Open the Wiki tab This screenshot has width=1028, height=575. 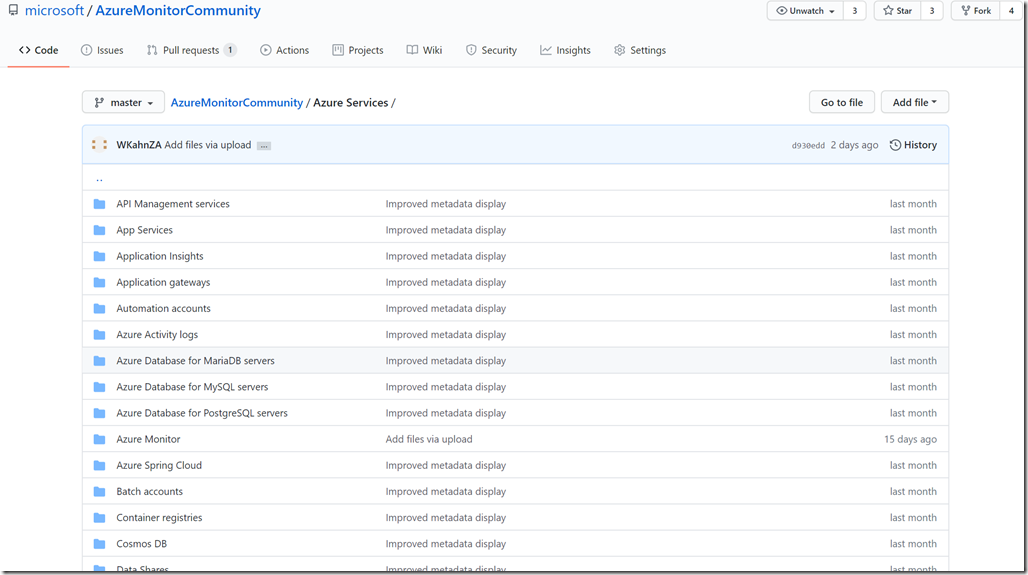click(424, 50)
